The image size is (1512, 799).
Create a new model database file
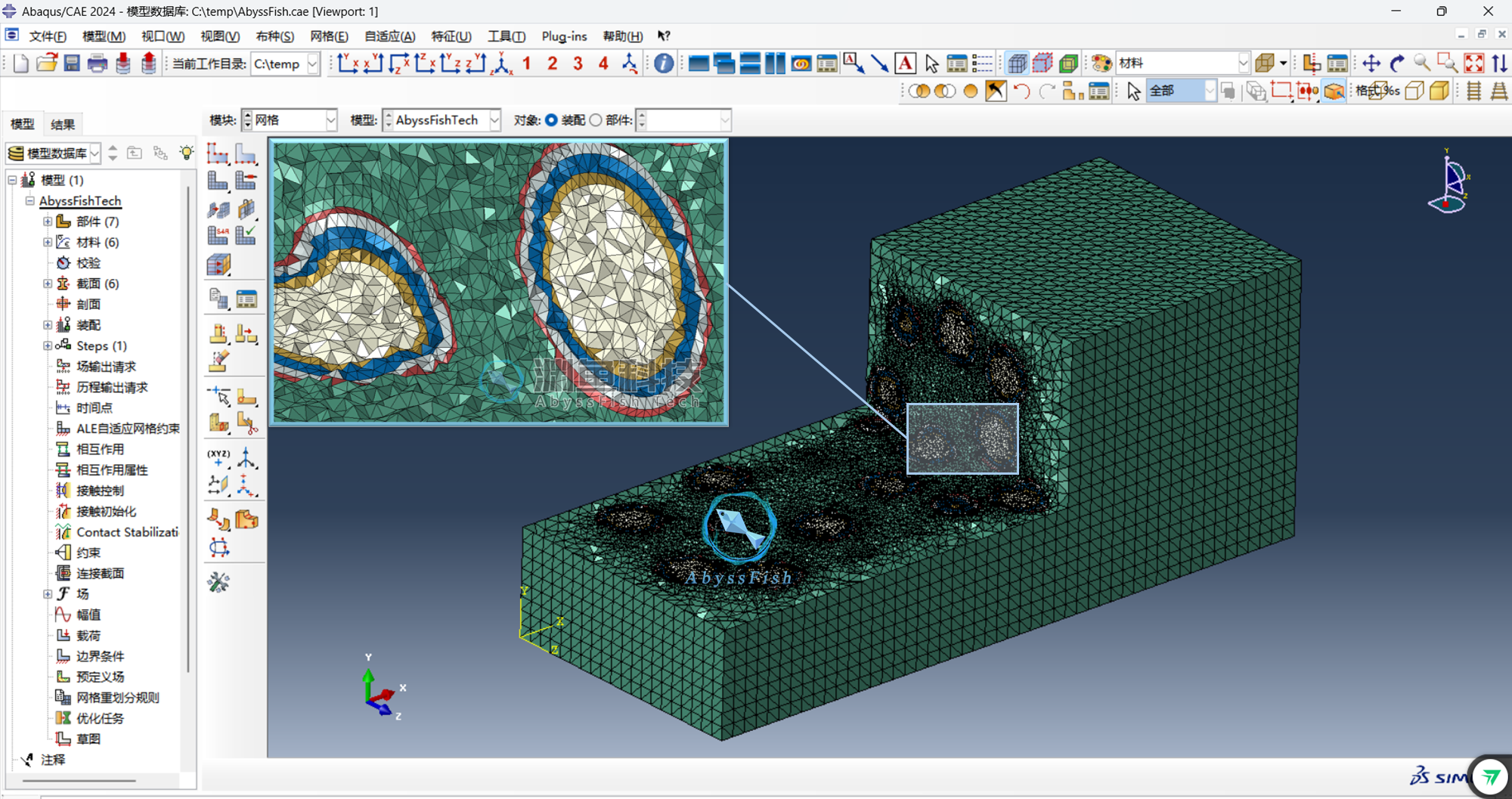[21, 63]
